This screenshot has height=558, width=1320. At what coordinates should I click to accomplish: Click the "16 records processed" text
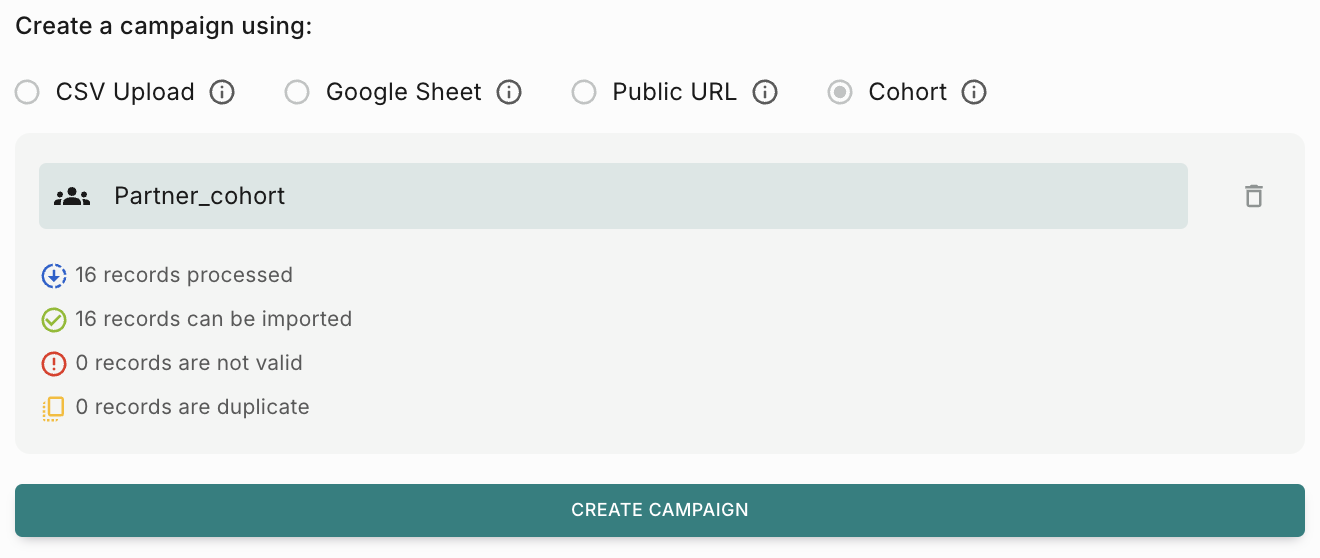click(x=184, y=275)
